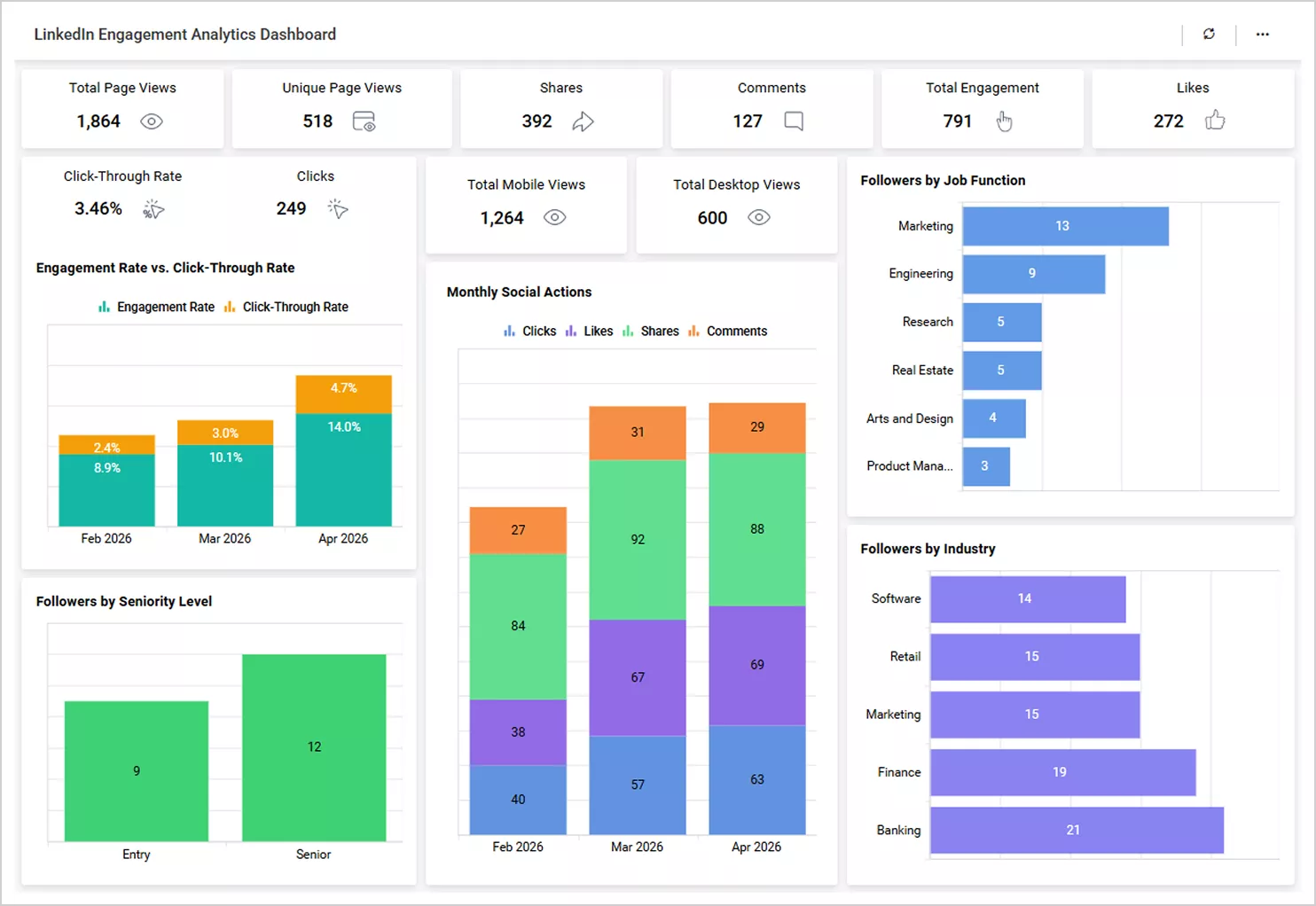This screenshot has width=1316, height=906.
Task: Select the Finance industry bar showing 19
Action: (x=1063, y=772)
